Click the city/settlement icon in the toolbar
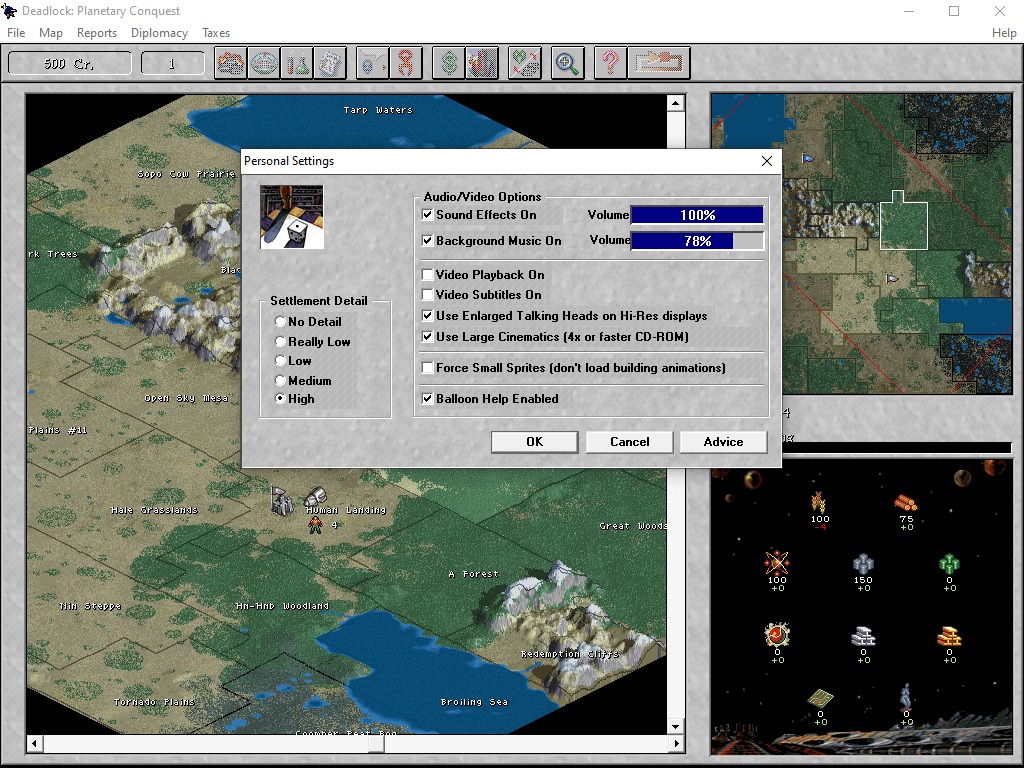The width and height of the screenshot is (1024, 768). 231,63
